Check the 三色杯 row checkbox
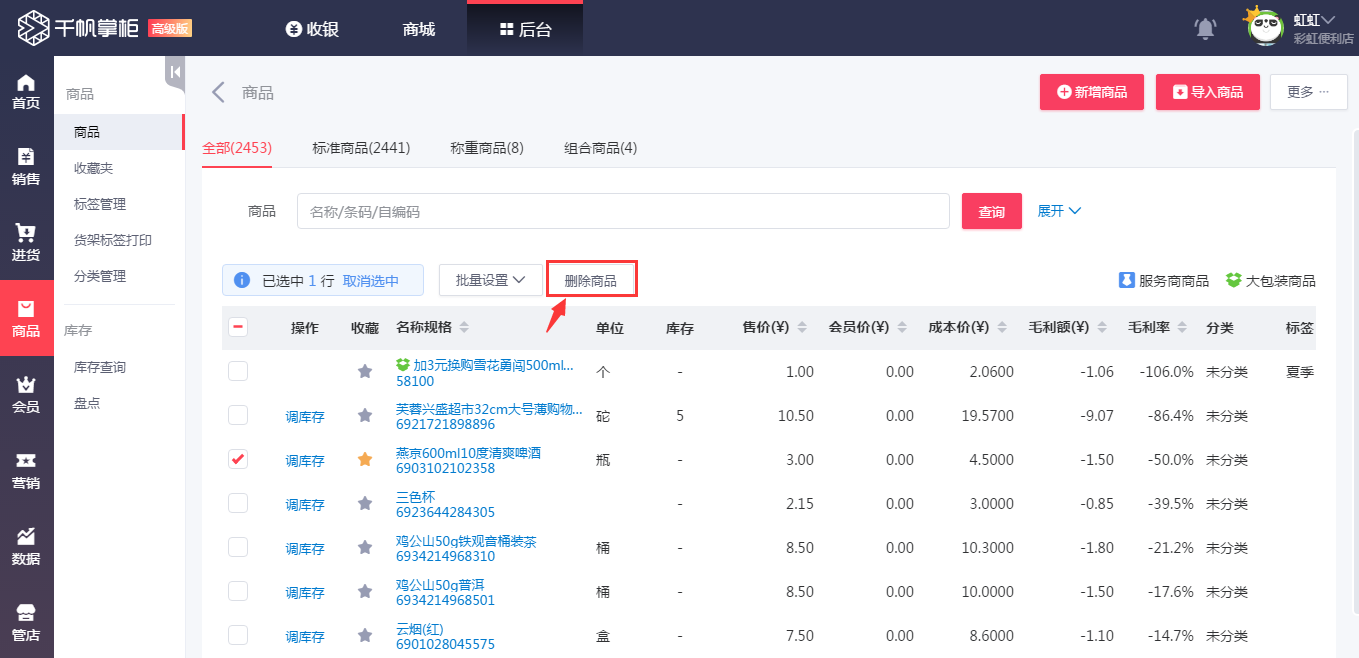This screenshot has height=658, width=1359. click(x=237, y=503)
